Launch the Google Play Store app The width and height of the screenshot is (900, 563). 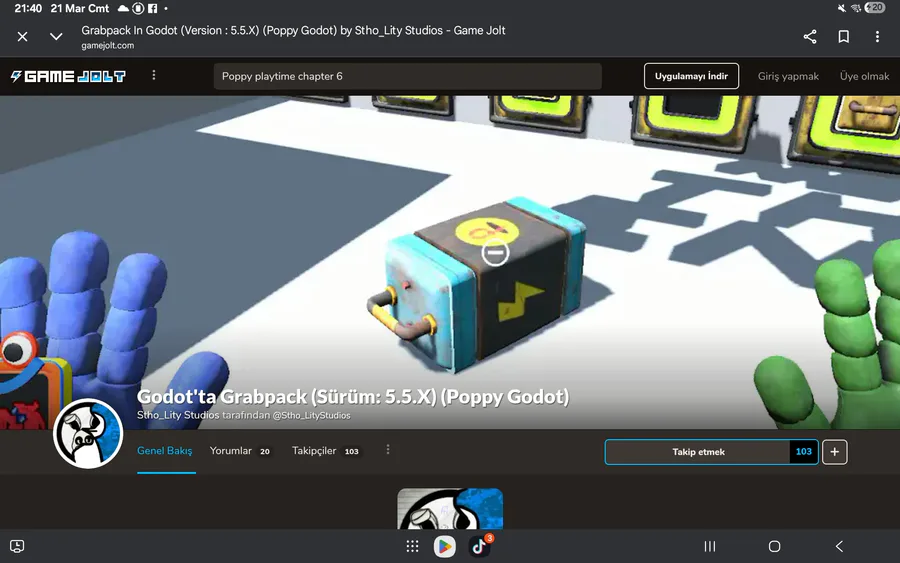tap(445, 546)
